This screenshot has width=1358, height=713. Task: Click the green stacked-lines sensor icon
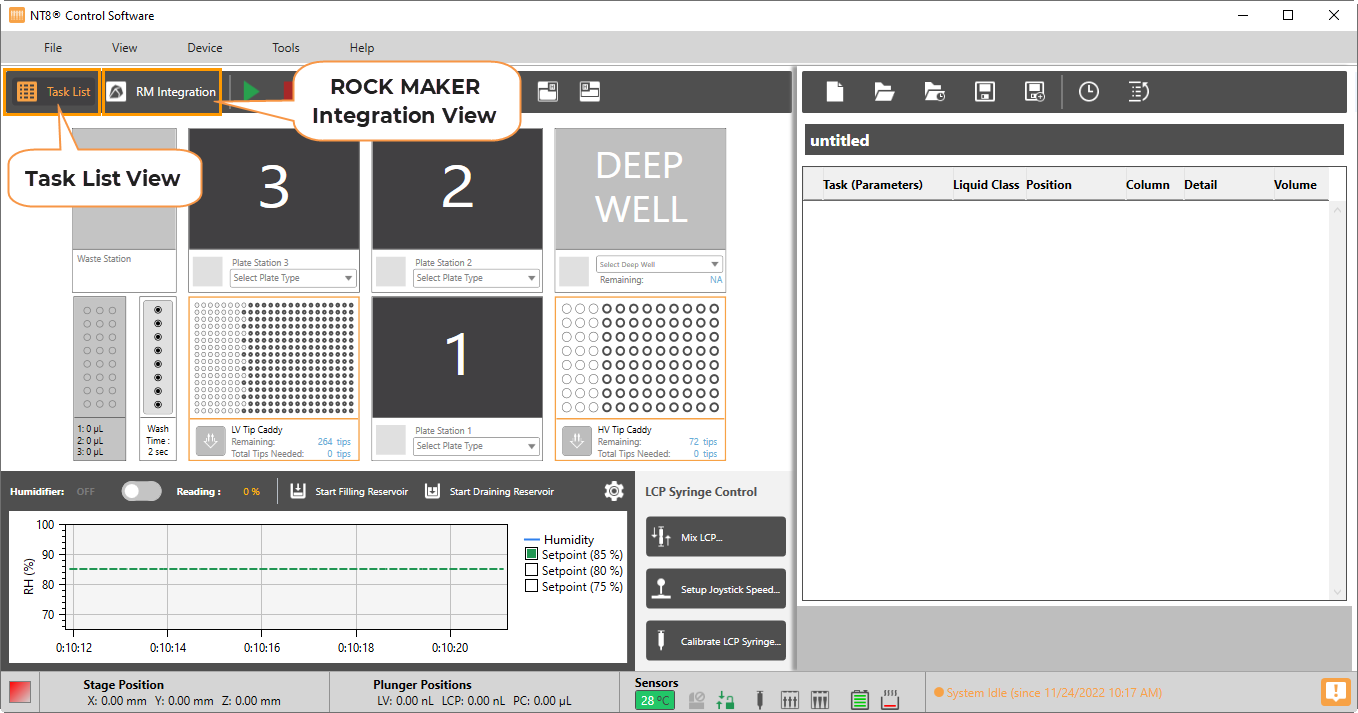(x=859, y=700)
